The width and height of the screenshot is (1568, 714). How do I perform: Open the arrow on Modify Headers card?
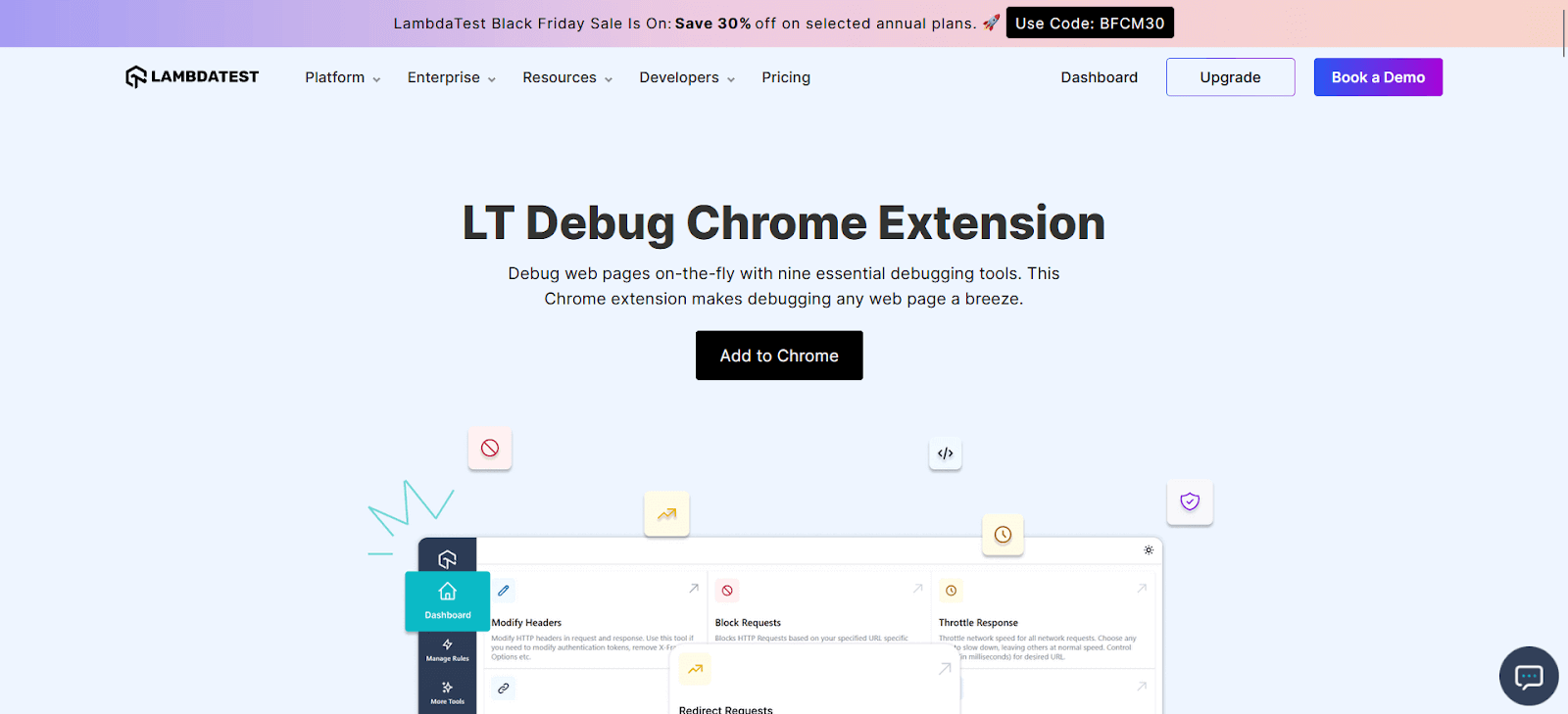click(x=694, y=589)
